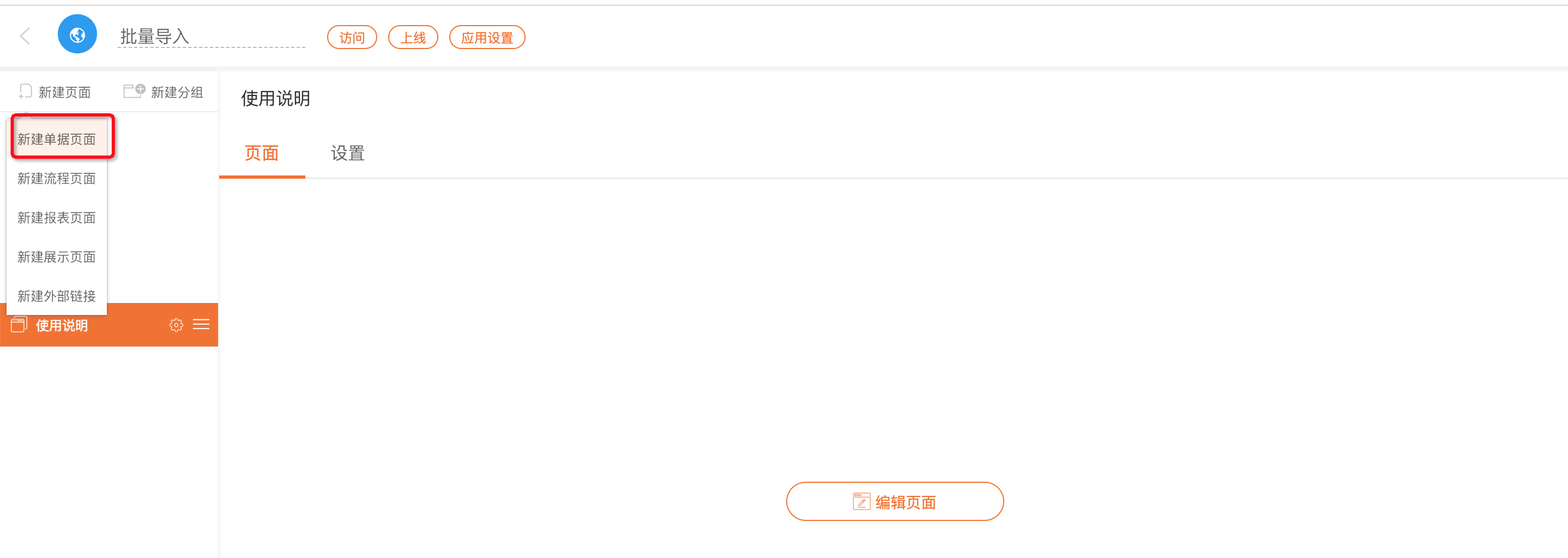
Task: Click the 访问 button
Action: click(352, 37)
